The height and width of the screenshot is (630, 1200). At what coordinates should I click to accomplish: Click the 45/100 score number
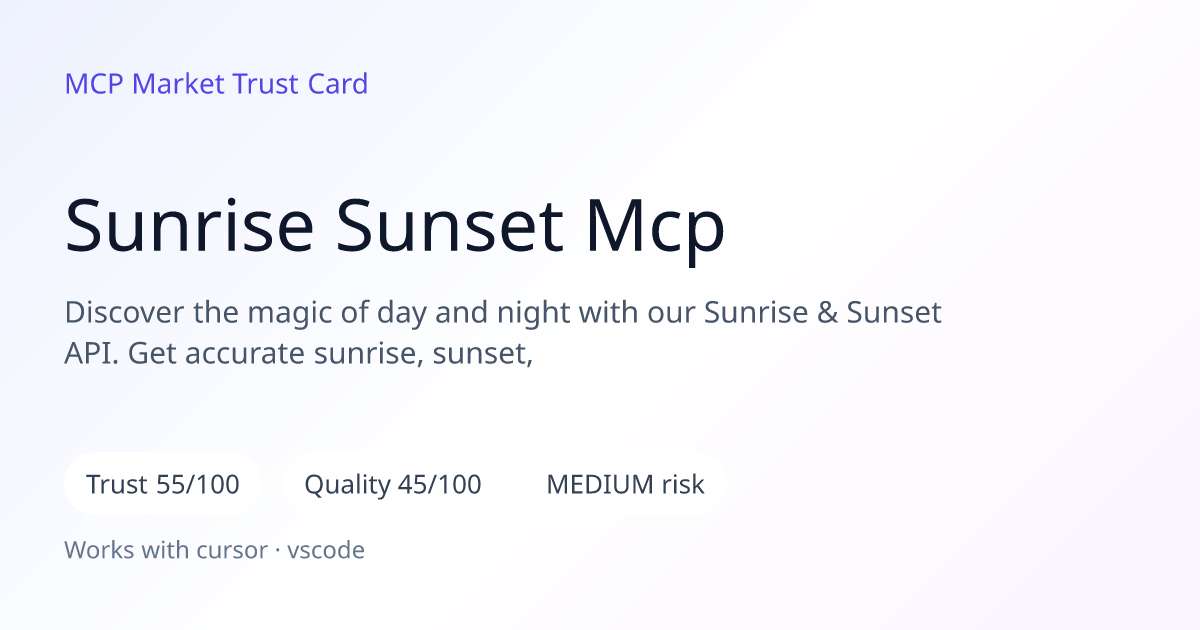pyautogui.click(x=440, y=485)
